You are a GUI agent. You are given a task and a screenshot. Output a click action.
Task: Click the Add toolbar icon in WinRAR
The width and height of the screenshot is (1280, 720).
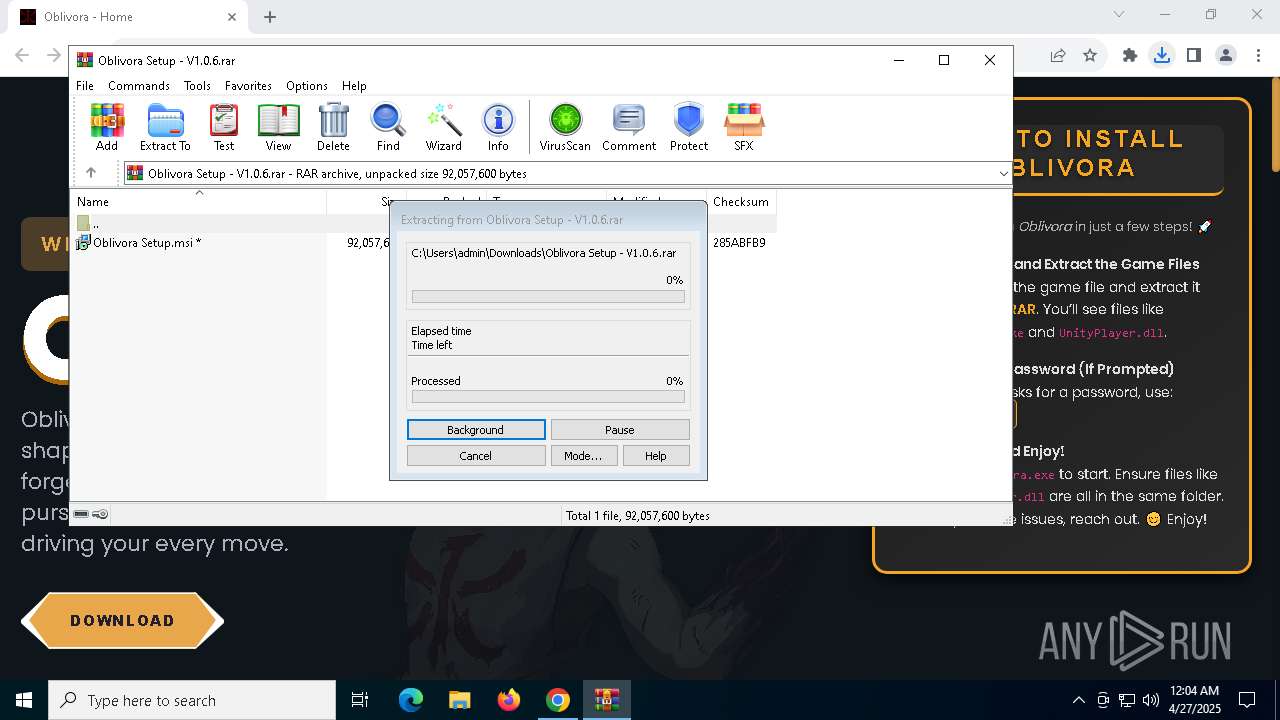(x=107, y=126)
